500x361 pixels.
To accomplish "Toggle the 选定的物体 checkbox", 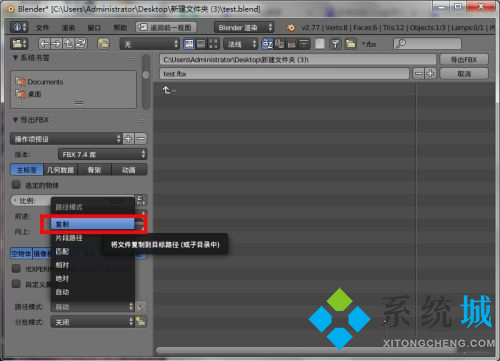I will pos(16,185).
